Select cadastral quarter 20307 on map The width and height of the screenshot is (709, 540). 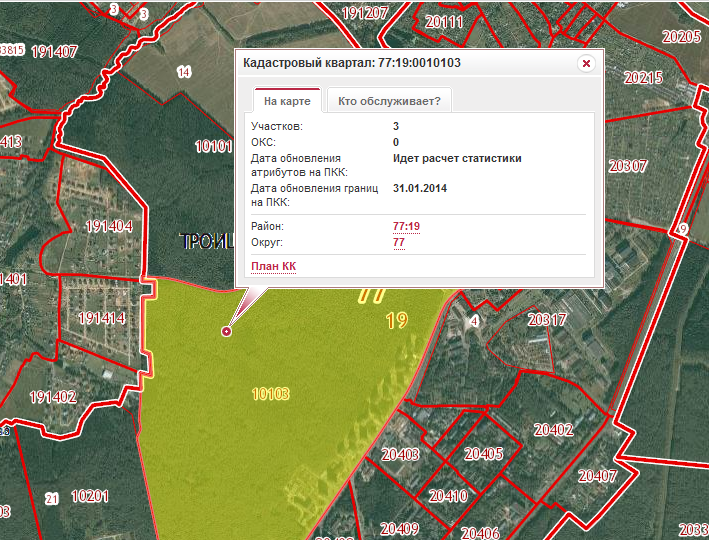(628, 166)
